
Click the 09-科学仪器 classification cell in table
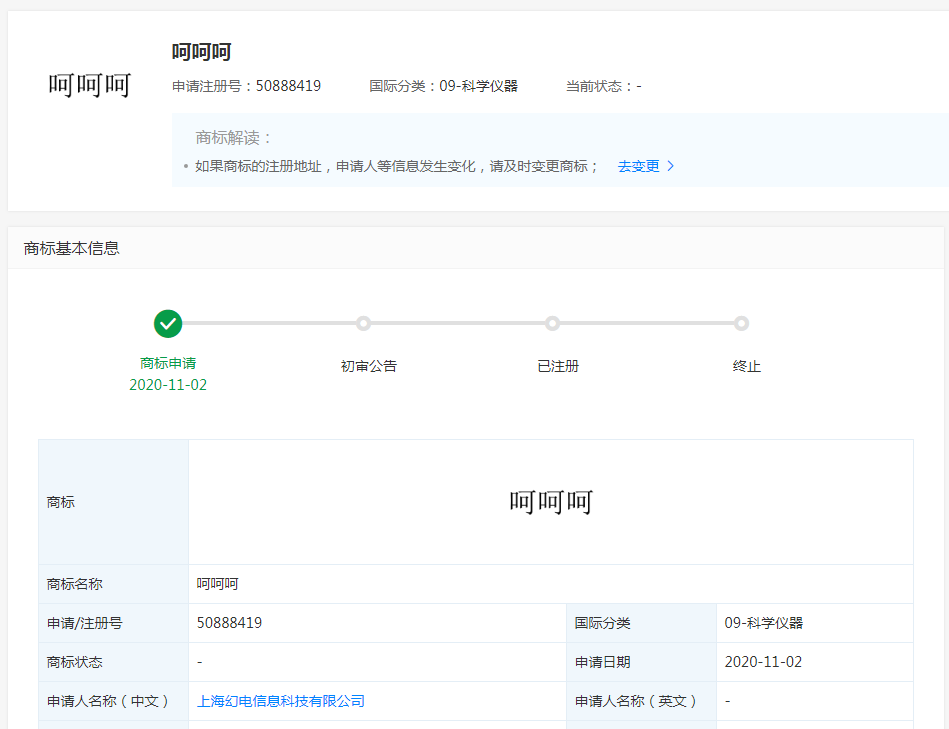pos(764,623)
